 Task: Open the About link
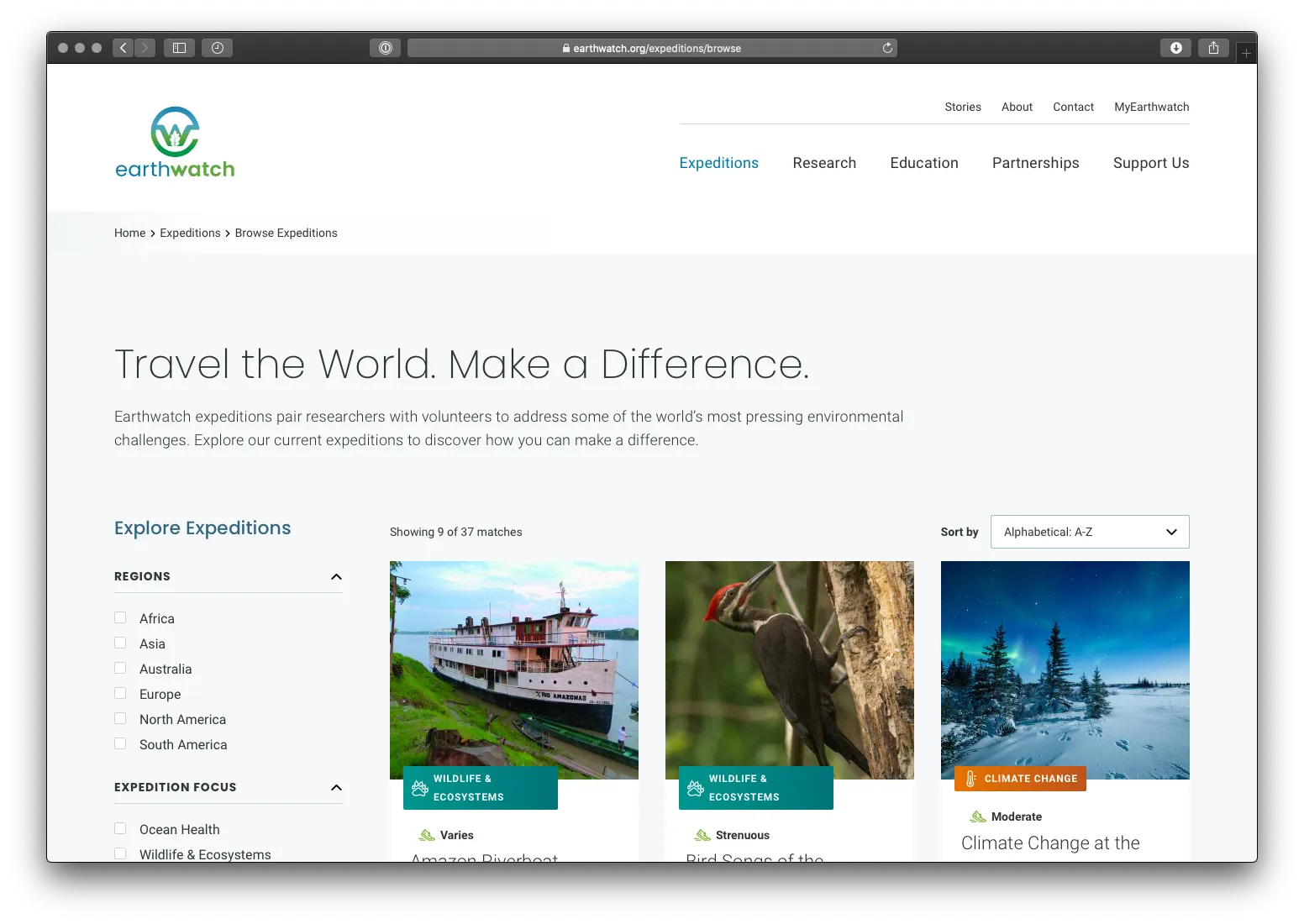[1017, 107]
